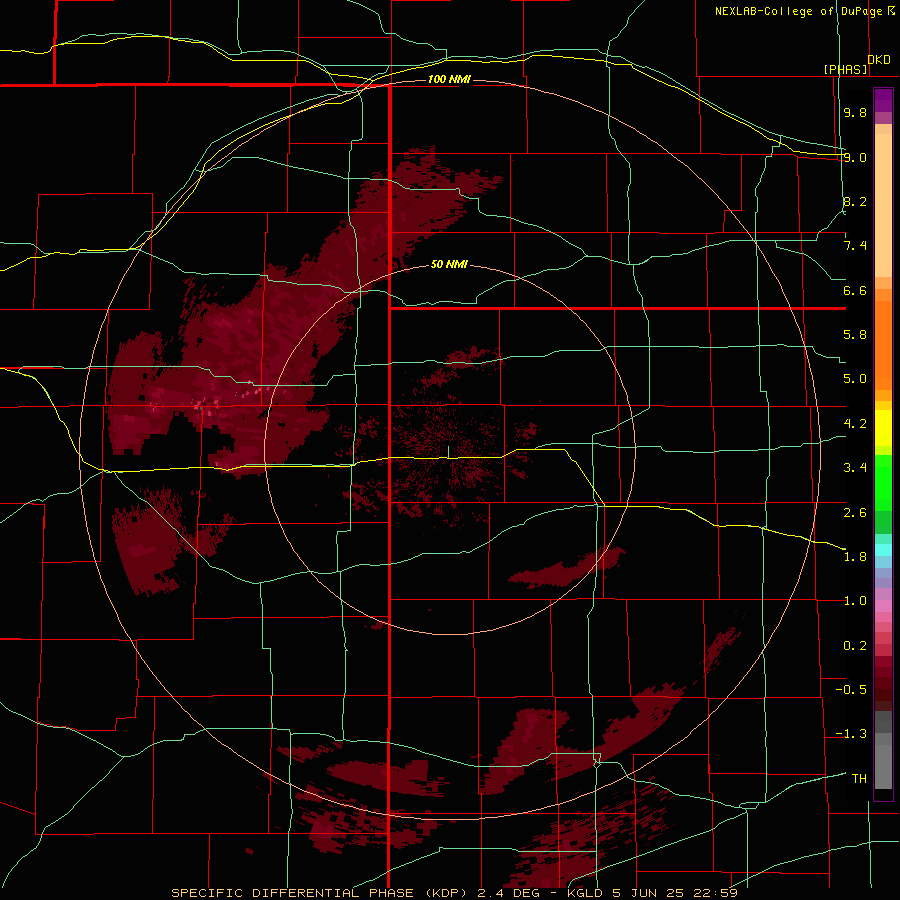
Task: Click the 3.4 value on color scale
Action: pyautogui.click(x=855, y=468)
